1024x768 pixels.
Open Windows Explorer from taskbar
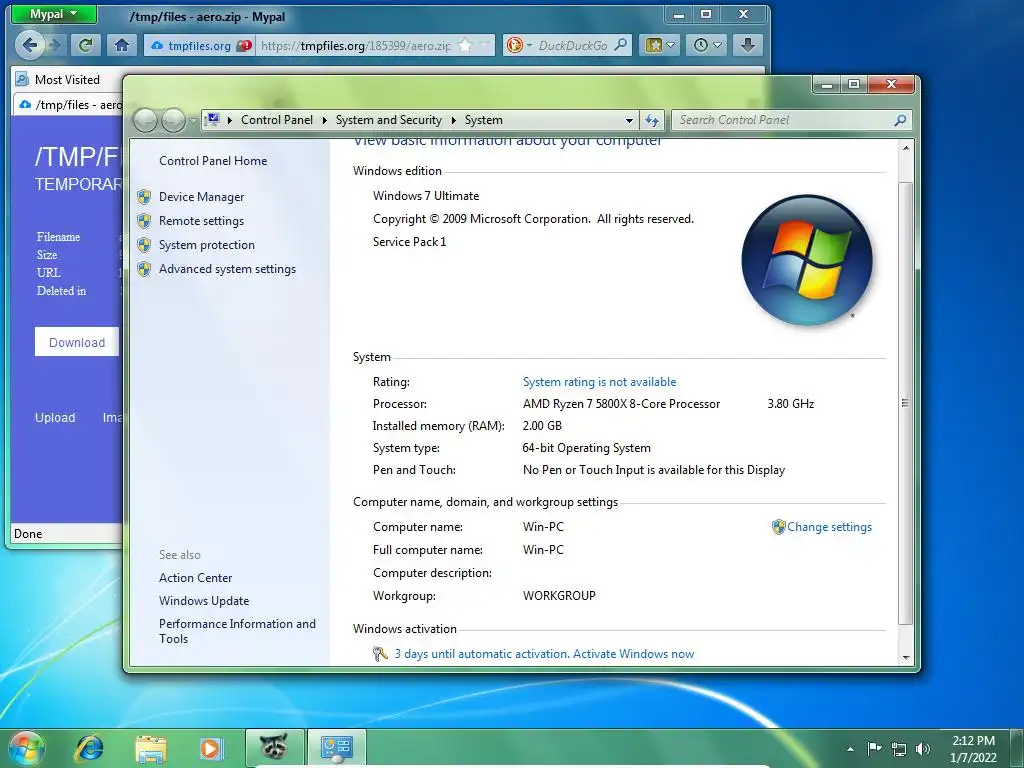(x=150, y=748)
